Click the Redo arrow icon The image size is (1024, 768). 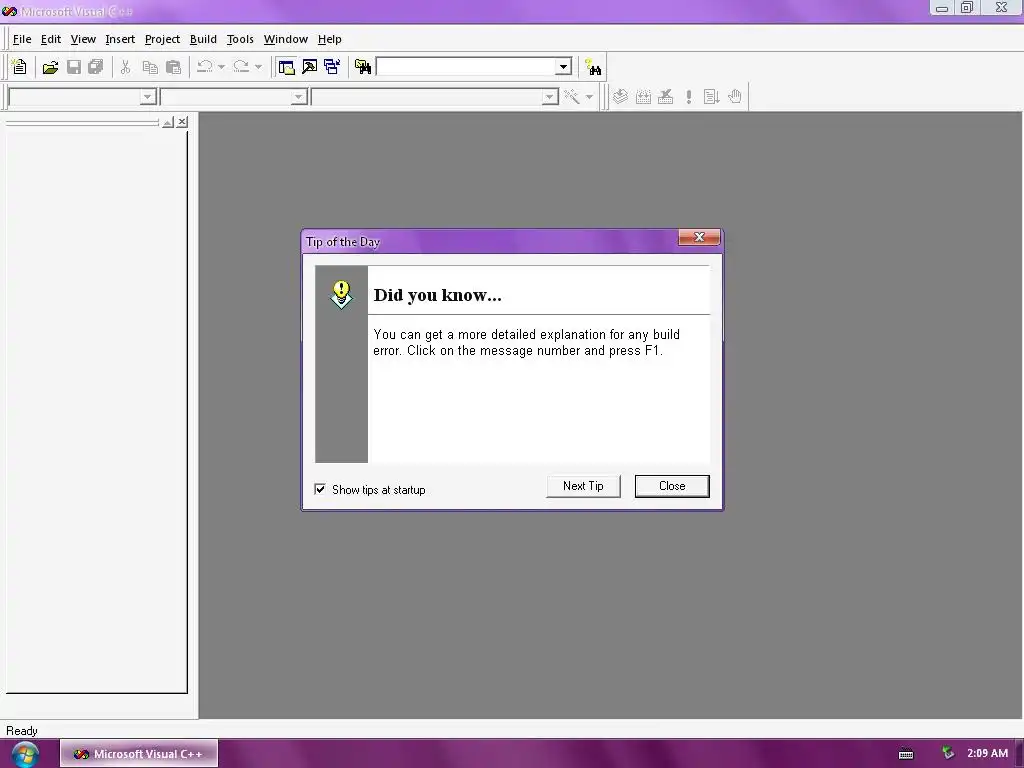pos(242,67)
